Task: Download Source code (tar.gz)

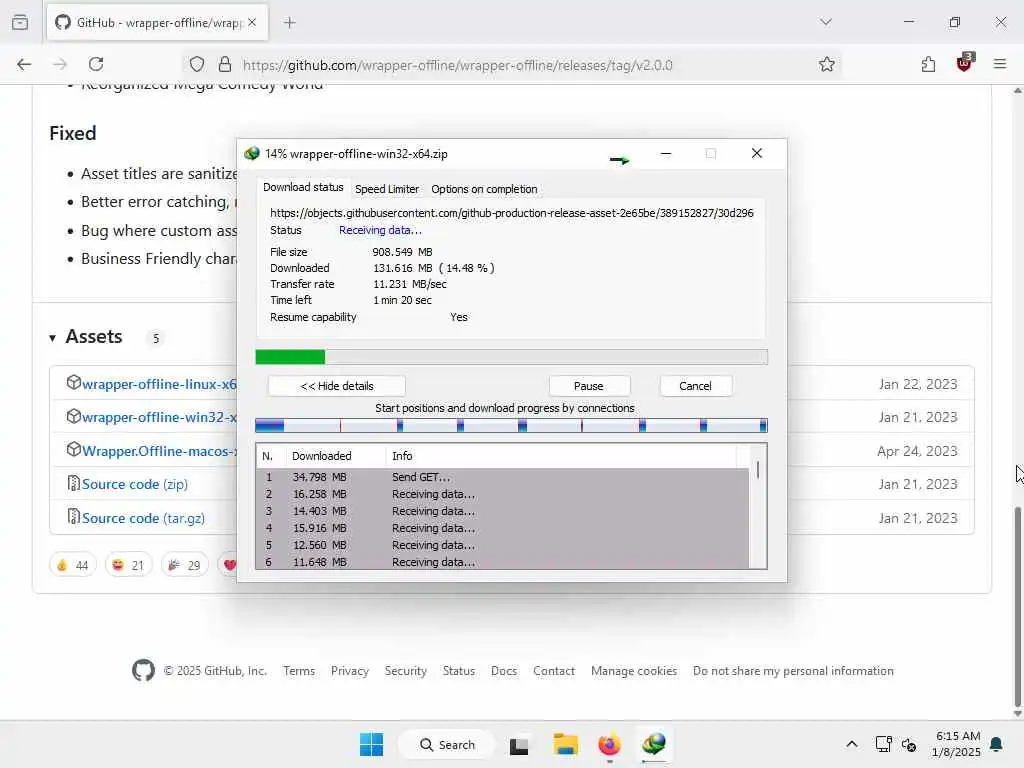Action: 143,518
